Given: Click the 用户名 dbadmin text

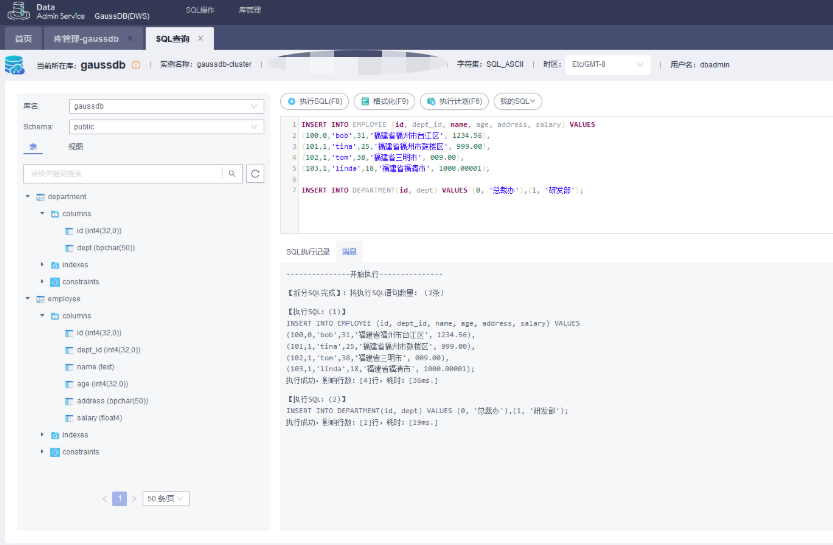Looking at the screenshot, I should (x=700, y=65).
